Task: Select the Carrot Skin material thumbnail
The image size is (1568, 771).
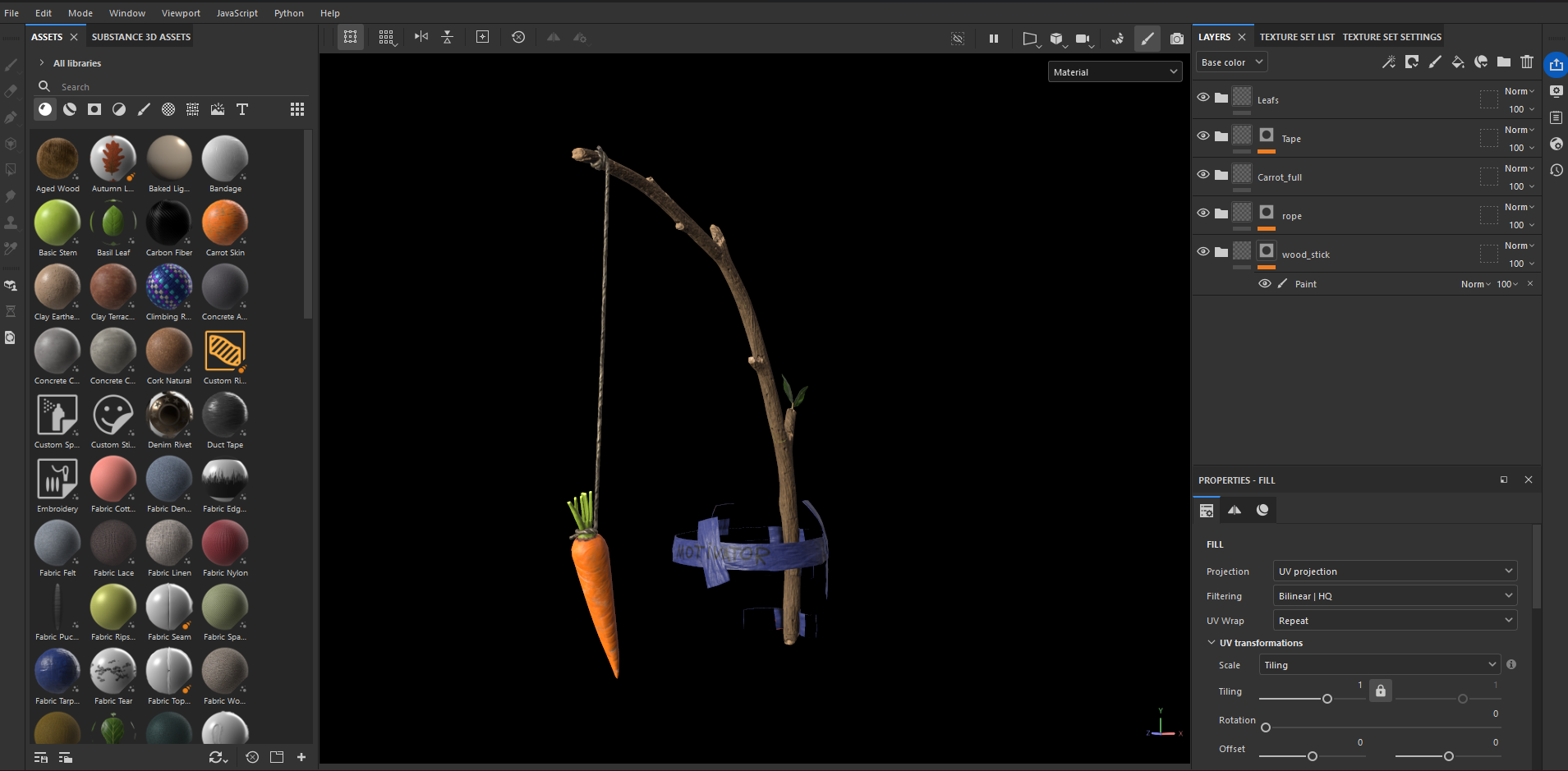Action: point(225,223)
